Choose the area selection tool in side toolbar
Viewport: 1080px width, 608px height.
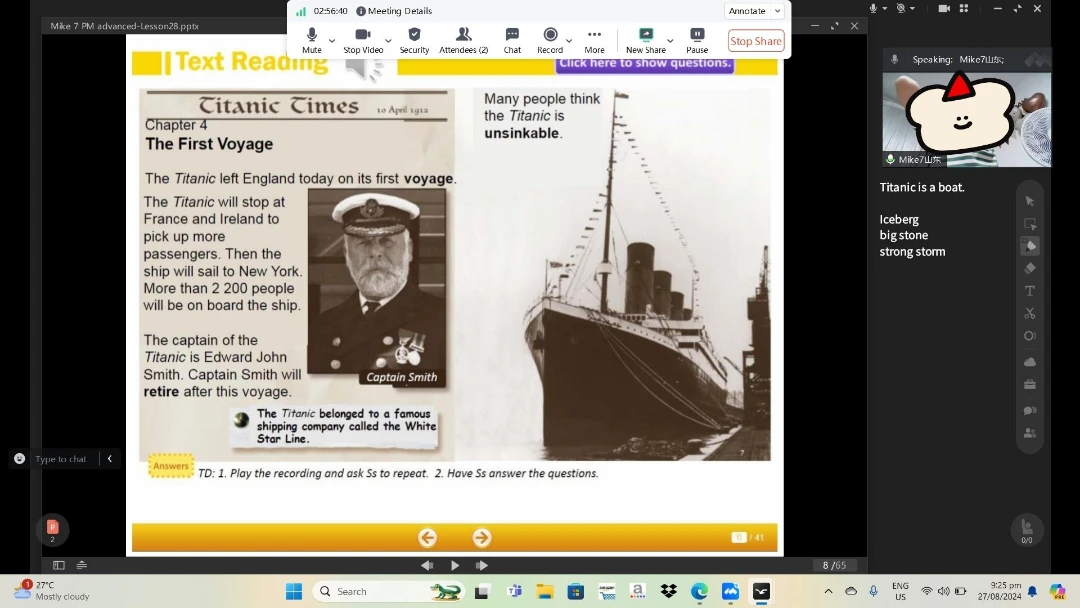[1030, 224]
